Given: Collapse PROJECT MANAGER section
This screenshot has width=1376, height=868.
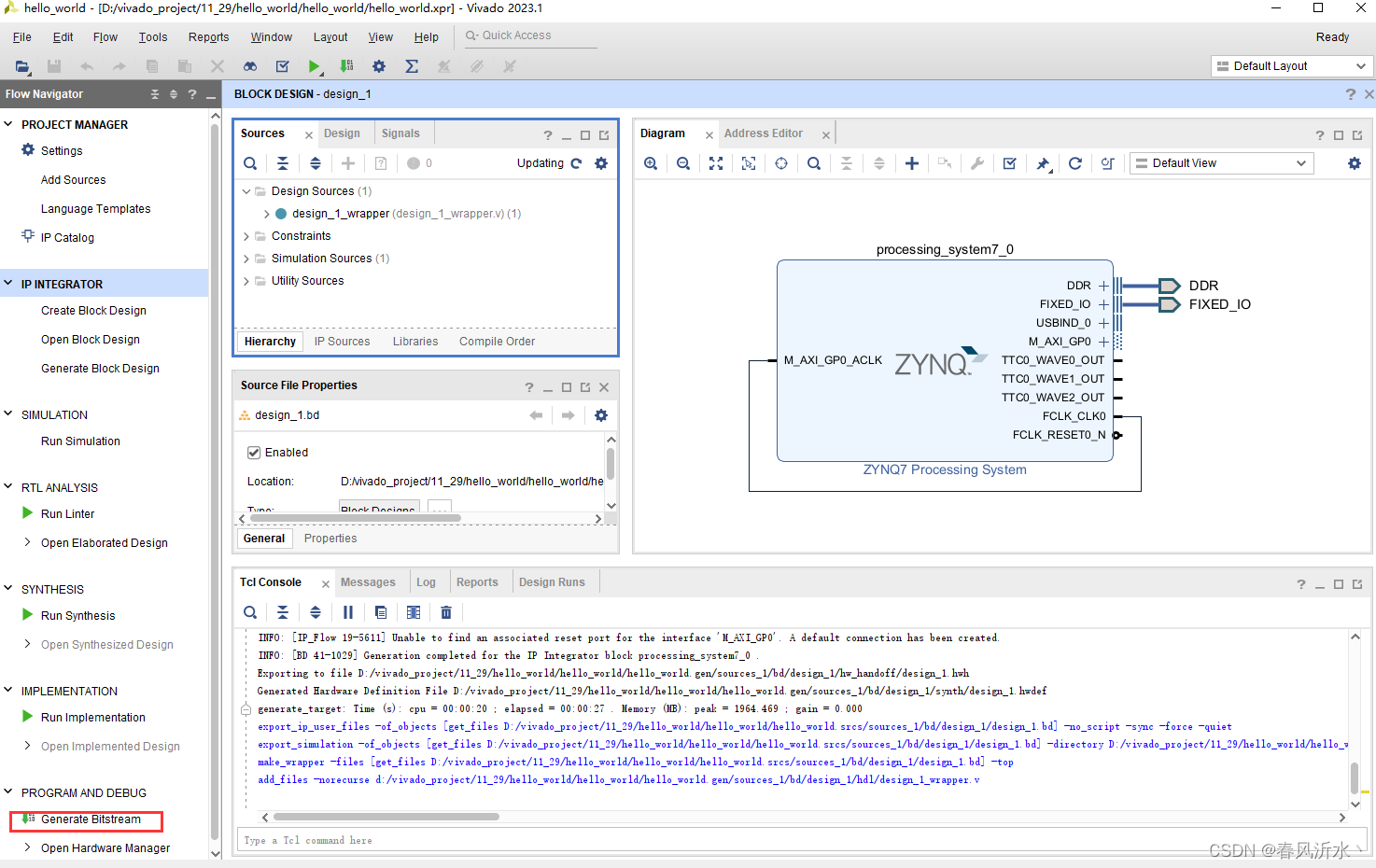Looking at the screenshot, I should [8, 124].
